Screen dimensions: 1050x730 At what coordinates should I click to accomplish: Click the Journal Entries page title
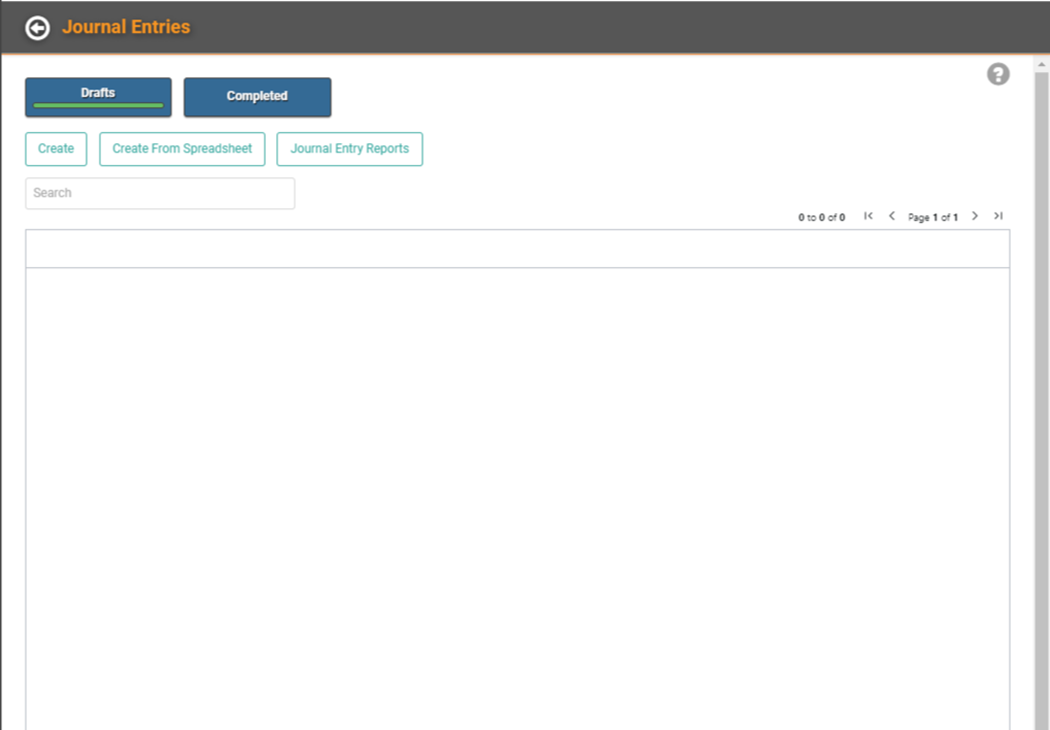(126, 27)
